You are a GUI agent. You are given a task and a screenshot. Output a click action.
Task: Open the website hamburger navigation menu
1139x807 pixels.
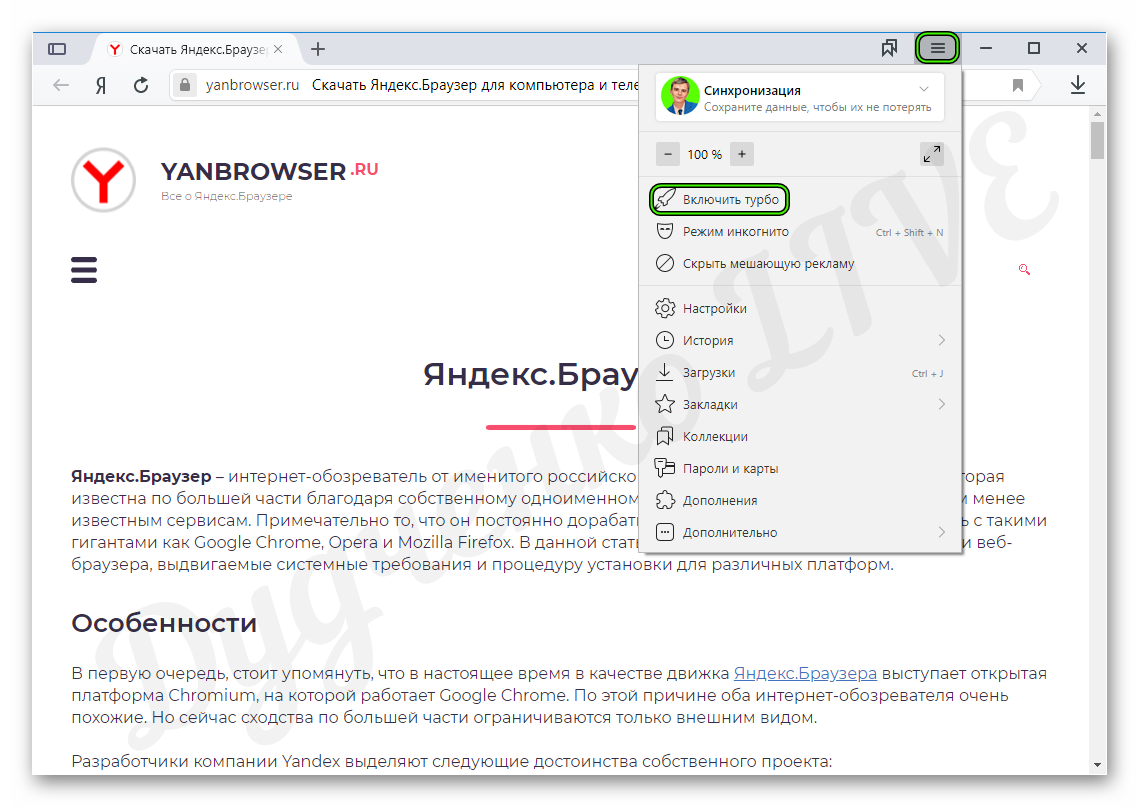click(84, 269)
